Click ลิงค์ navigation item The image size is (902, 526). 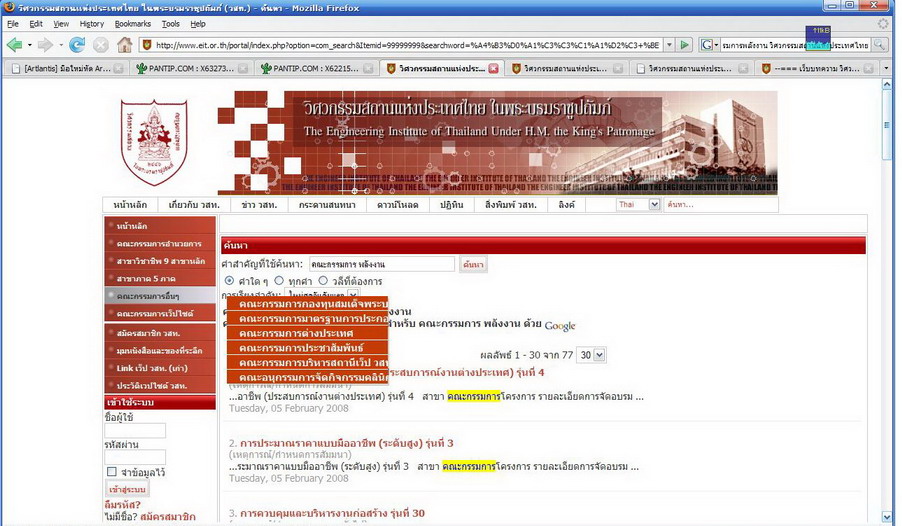(566, 204)
